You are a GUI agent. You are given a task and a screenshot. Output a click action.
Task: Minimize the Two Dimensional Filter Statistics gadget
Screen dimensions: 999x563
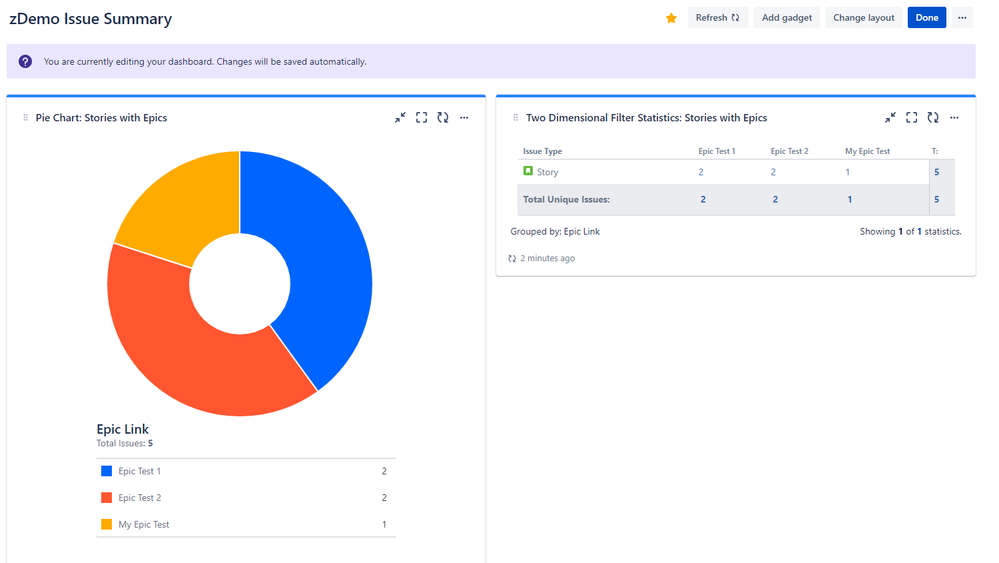click(x=890, y=118)
